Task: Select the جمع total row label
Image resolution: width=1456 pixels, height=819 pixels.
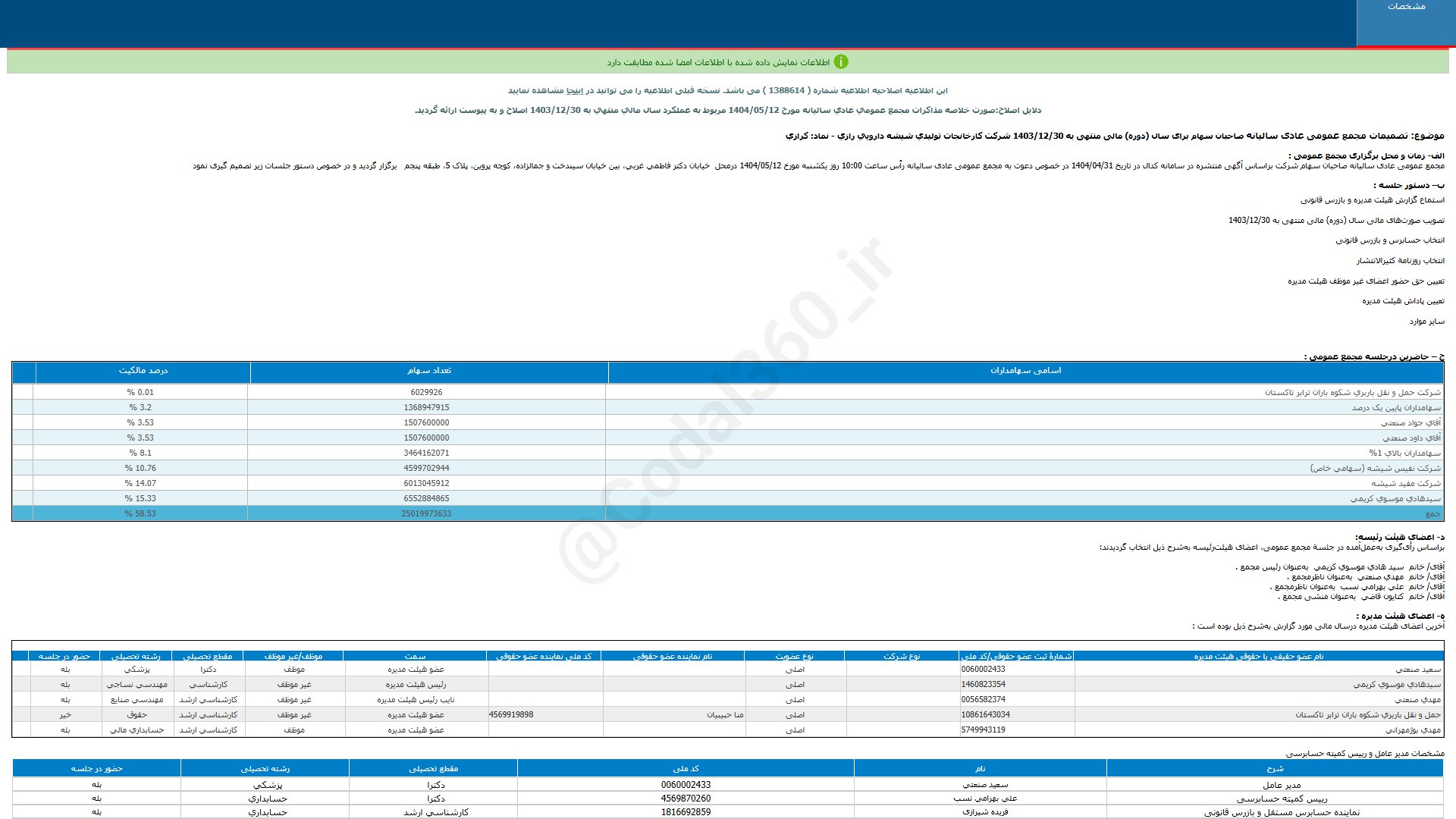Action: [x=1432, y=514]
